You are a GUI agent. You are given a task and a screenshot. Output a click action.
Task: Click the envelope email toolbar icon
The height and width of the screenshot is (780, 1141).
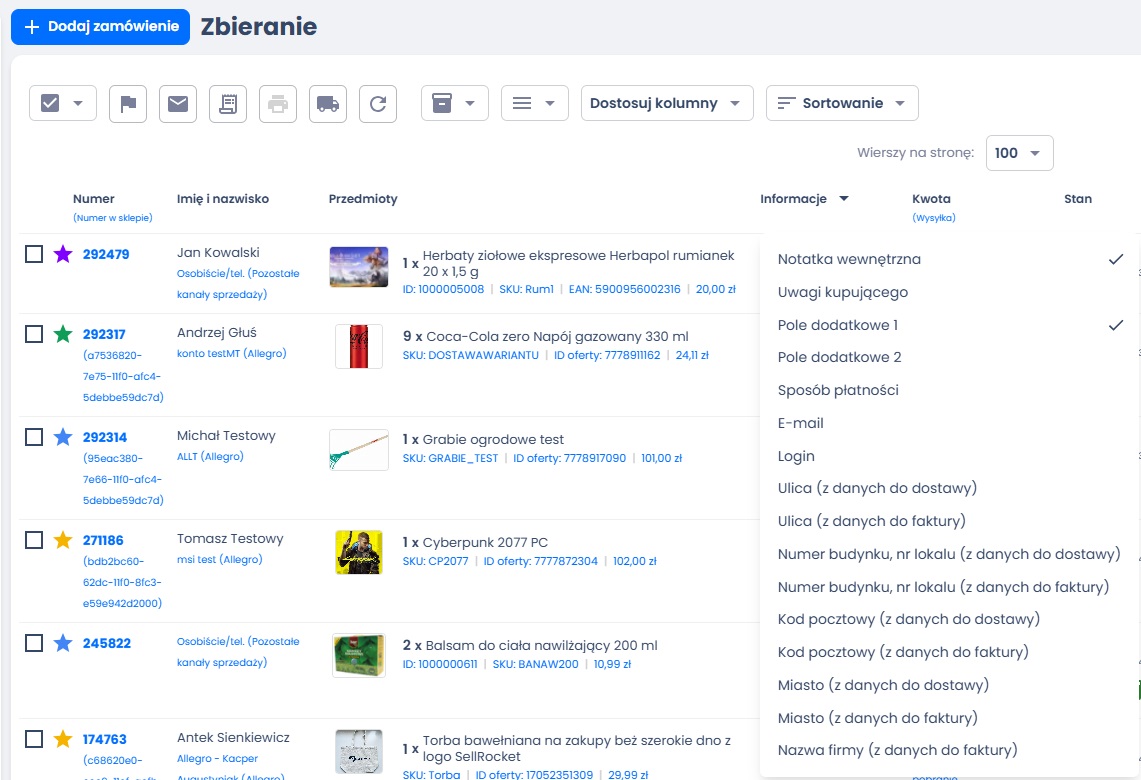point(178,103)
